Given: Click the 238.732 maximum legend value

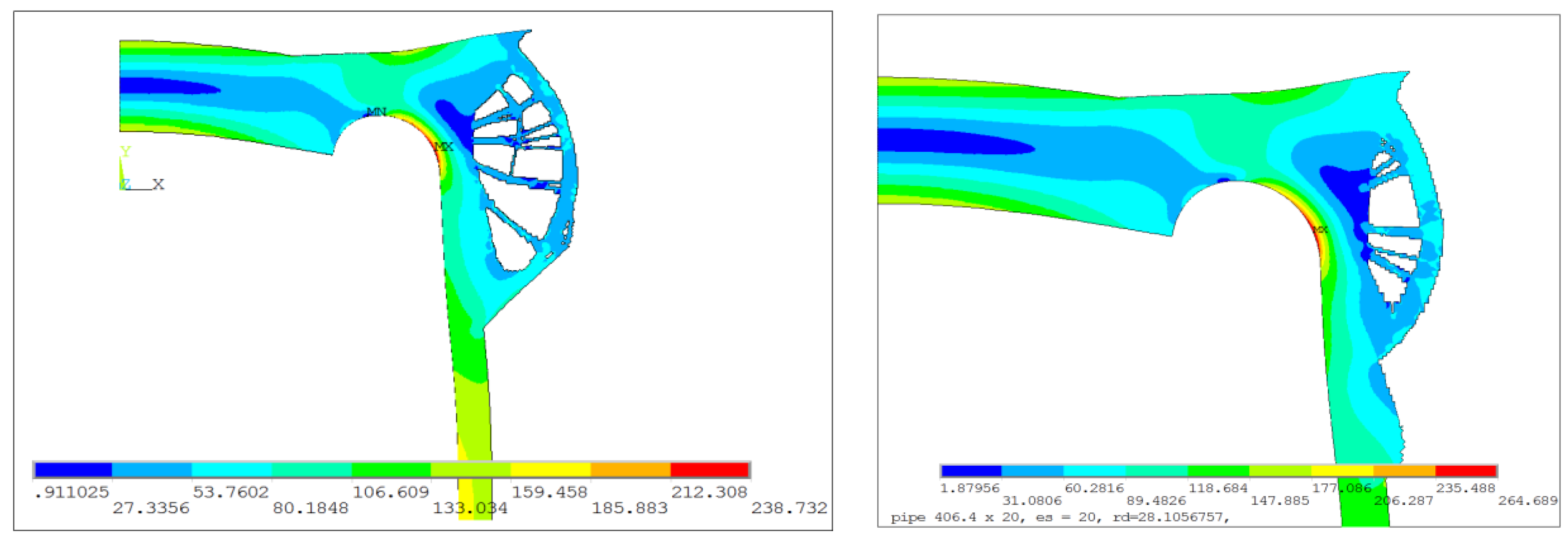Looking at the screenshot, I should pos(789,508).
